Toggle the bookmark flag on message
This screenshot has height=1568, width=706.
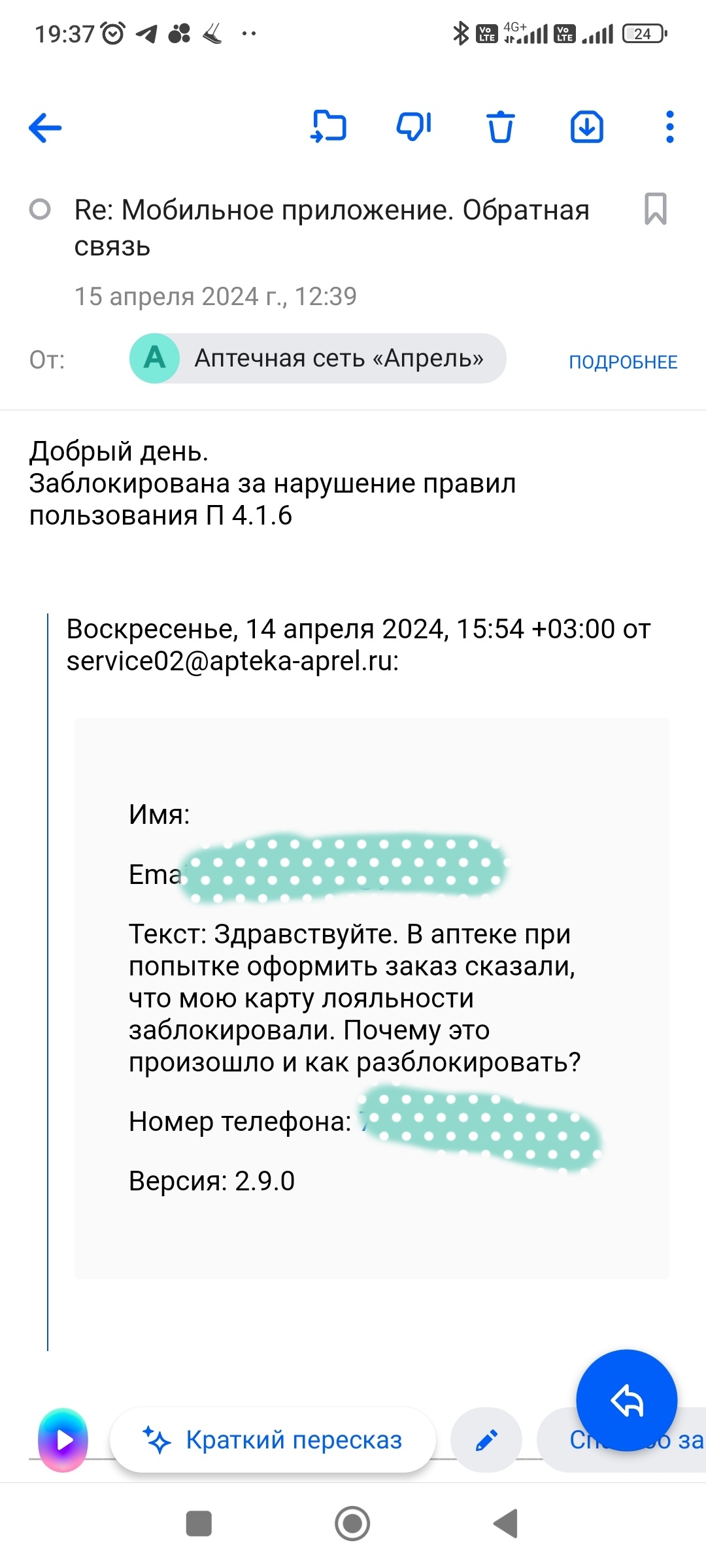pyautogui.click(x=655, y=209)
